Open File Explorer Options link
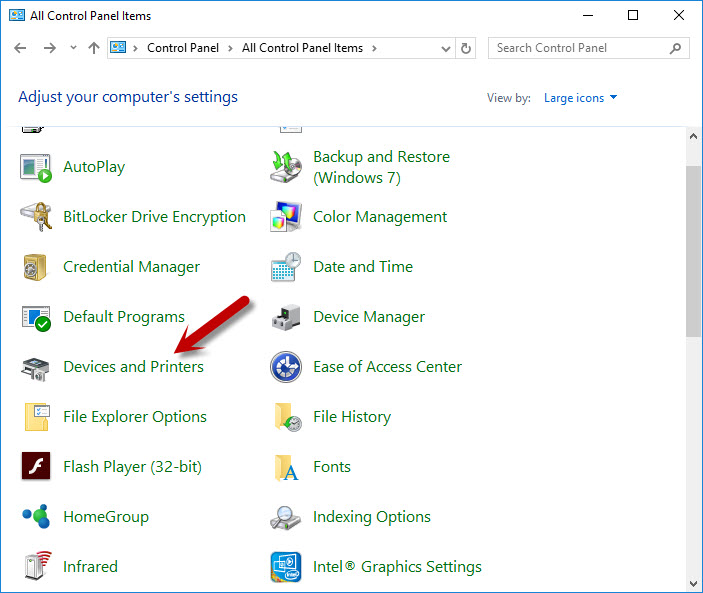 coord(135,417)
